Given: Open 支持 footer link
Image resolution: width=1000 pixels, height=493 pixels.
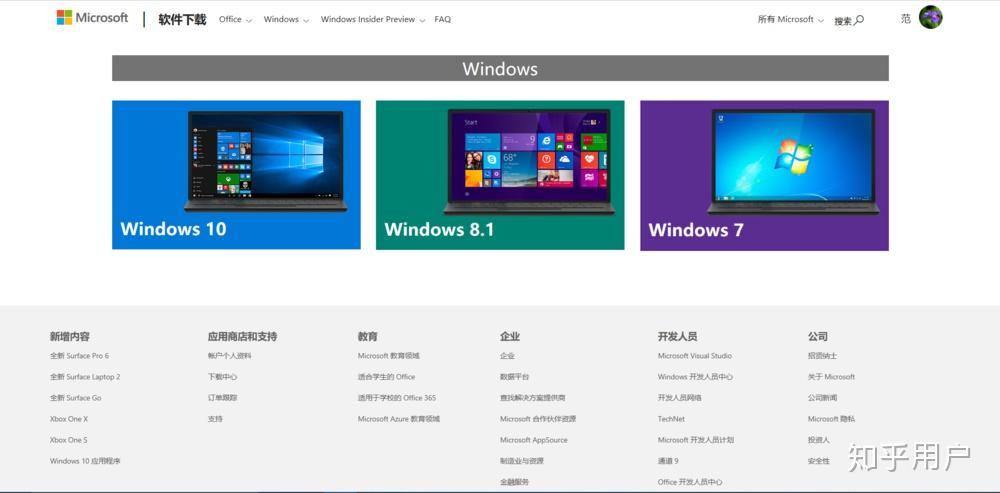Looking at the screenshot, I should pos(215,419).
